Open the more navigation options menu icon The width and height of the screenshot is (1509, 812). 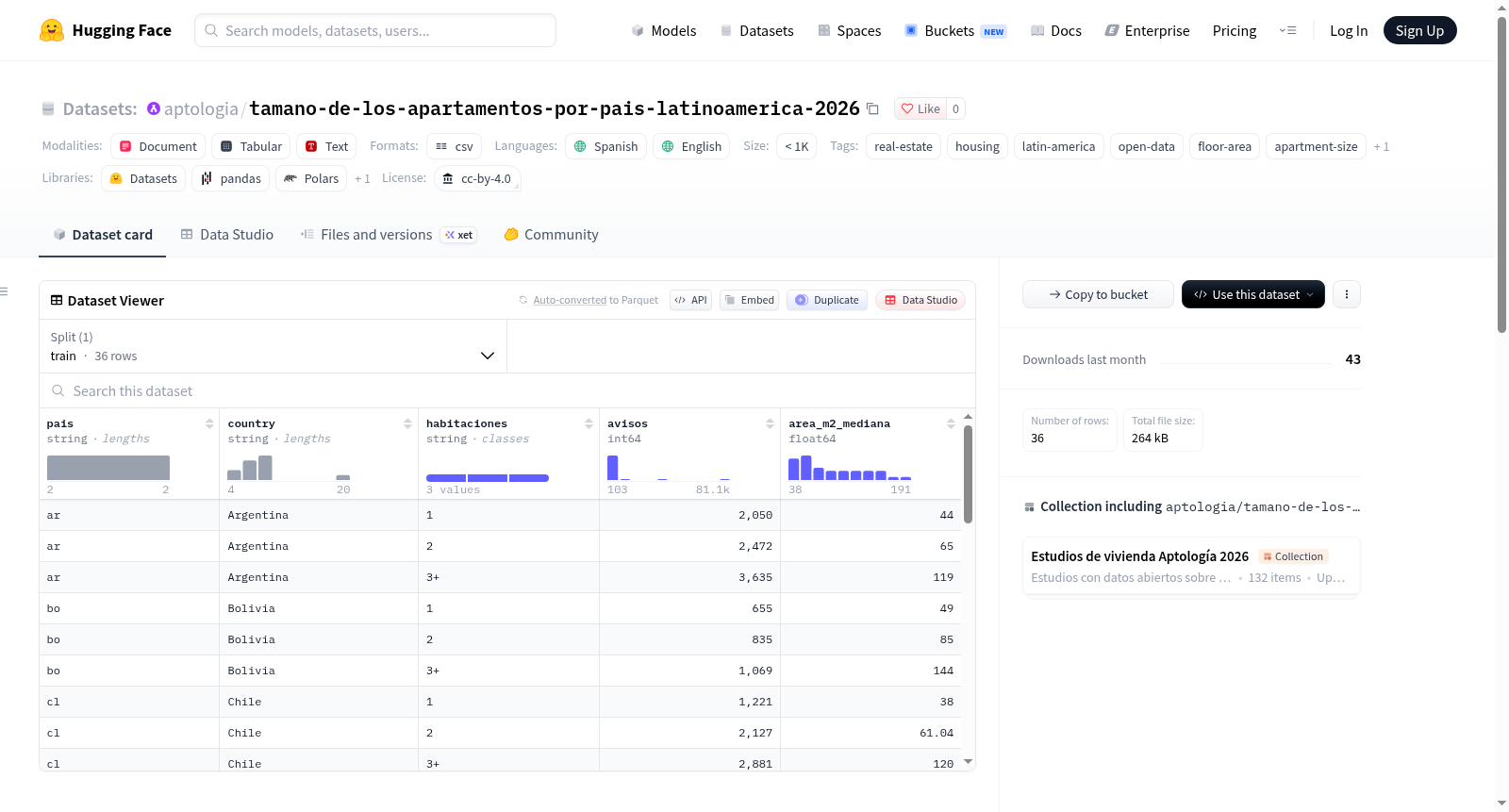point(1287,31)
